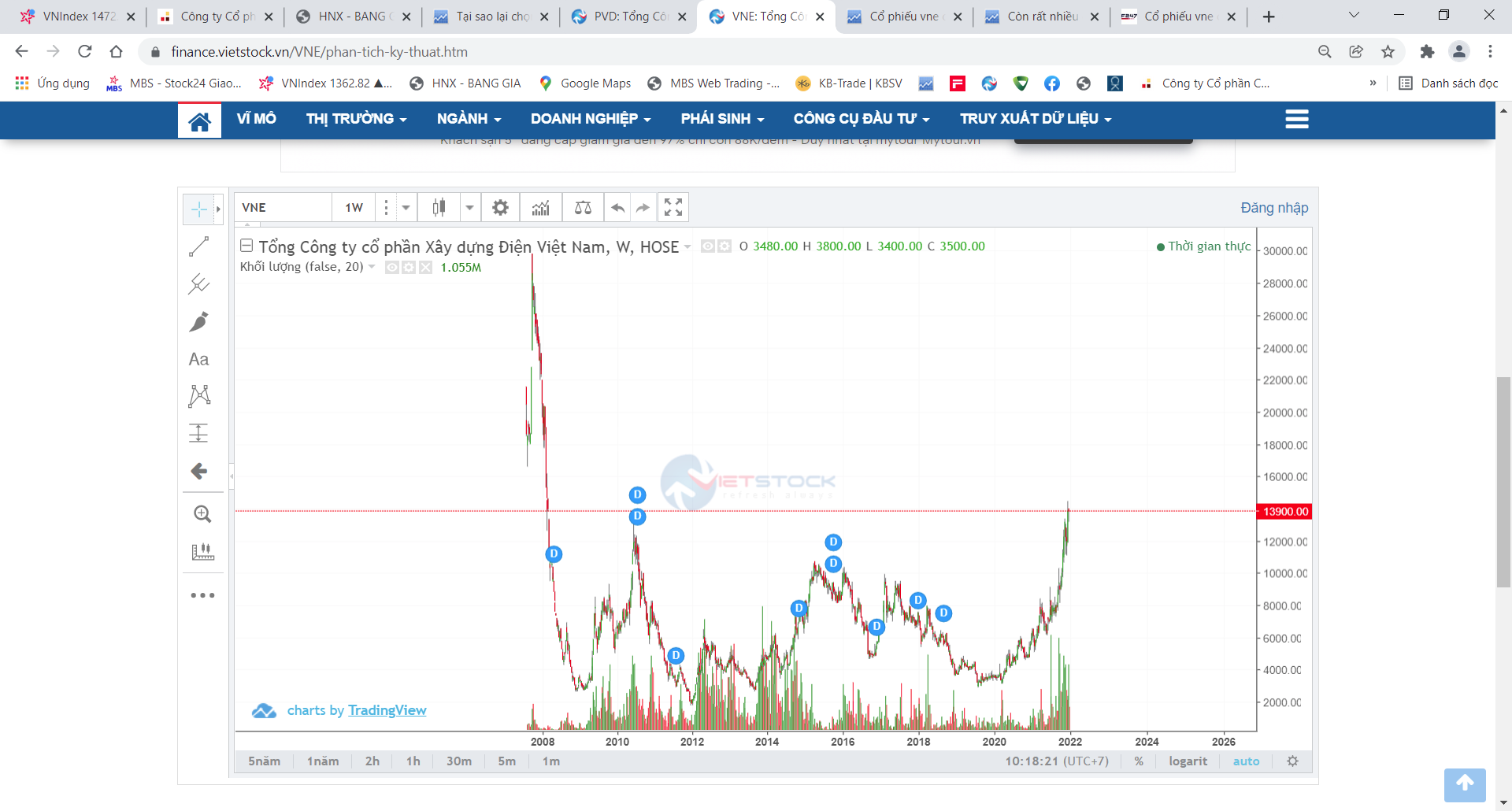
Task: Open the hamburger menu in site navbar
Action: (1297, 119)
